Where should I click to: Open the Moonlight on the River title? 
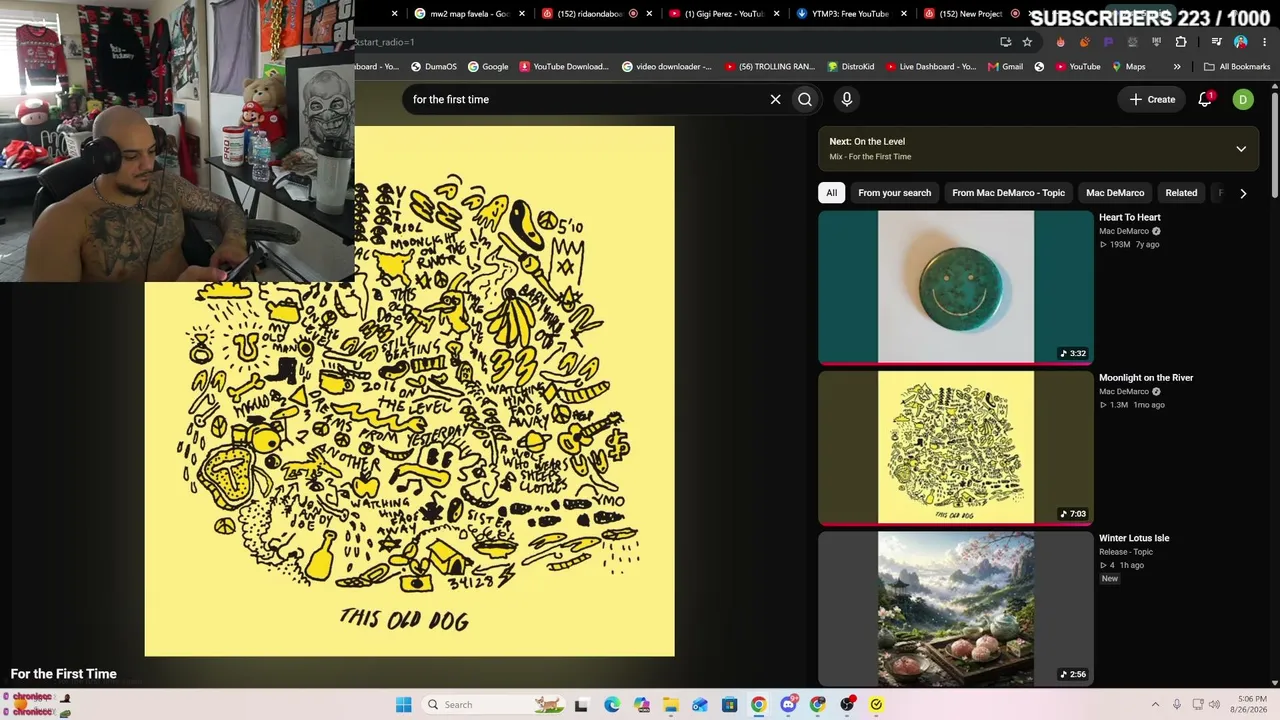(x=1146, y=378)
